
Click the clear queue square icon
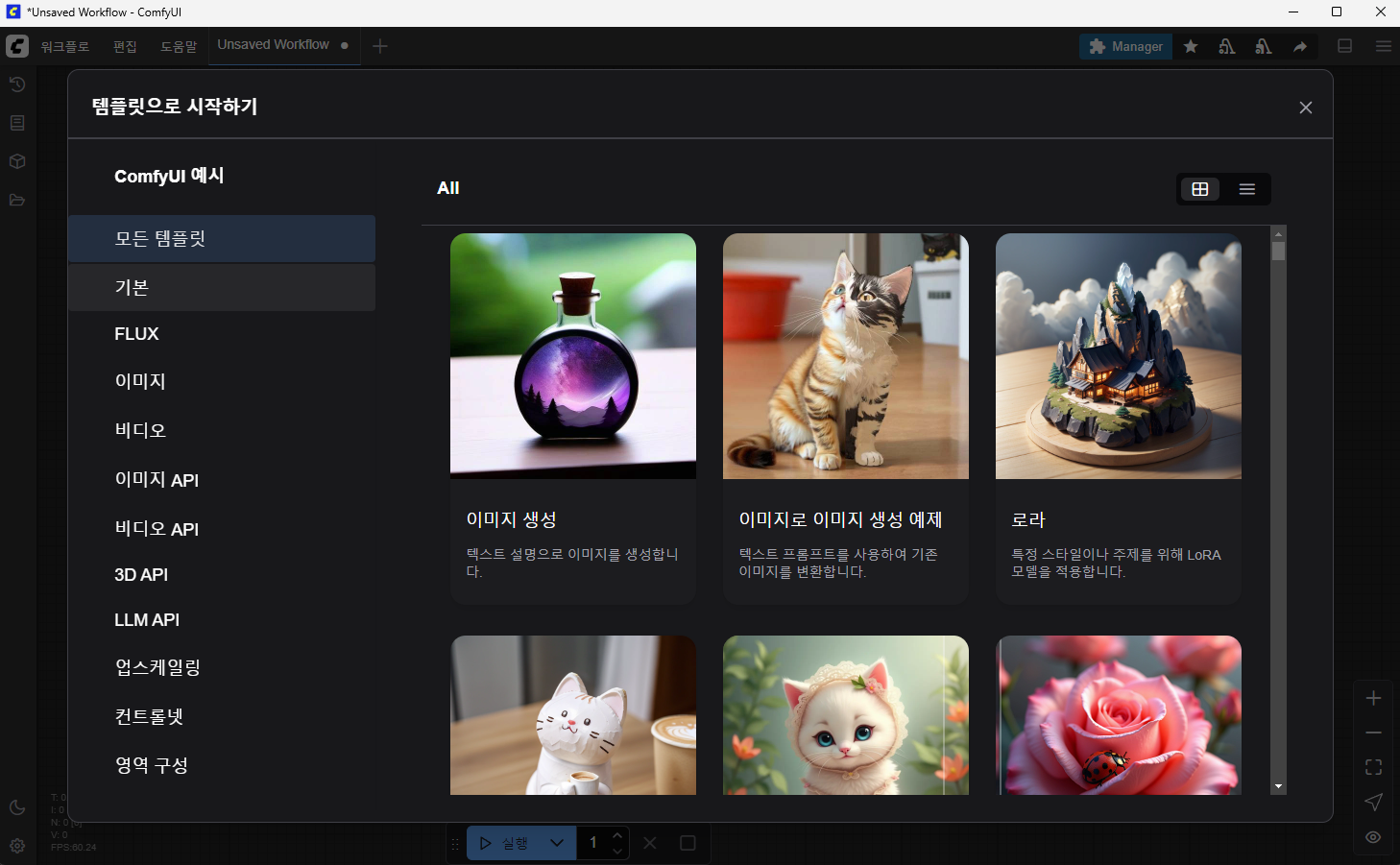pos(688,843)
